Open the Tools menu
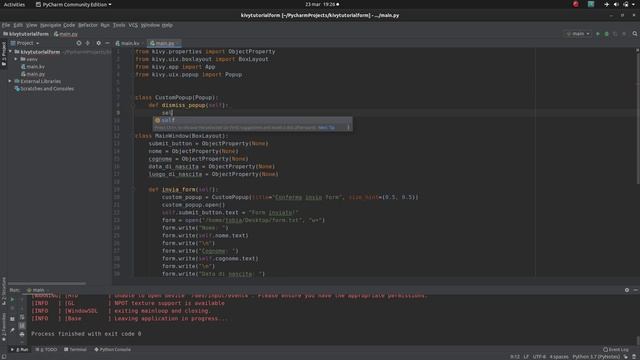 pos(119,25)
